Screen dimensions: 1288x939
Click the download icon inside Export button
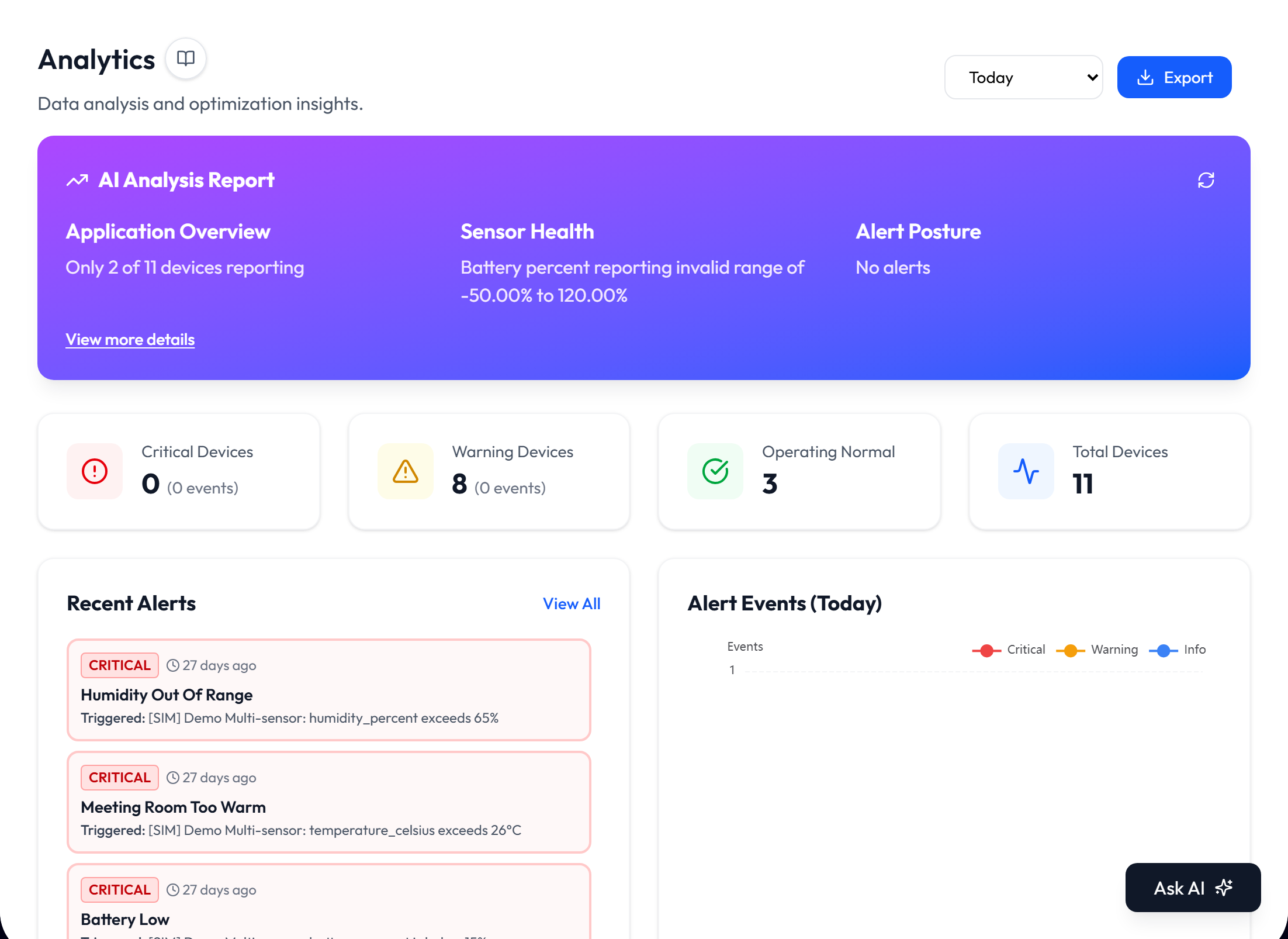[1145, 78]
